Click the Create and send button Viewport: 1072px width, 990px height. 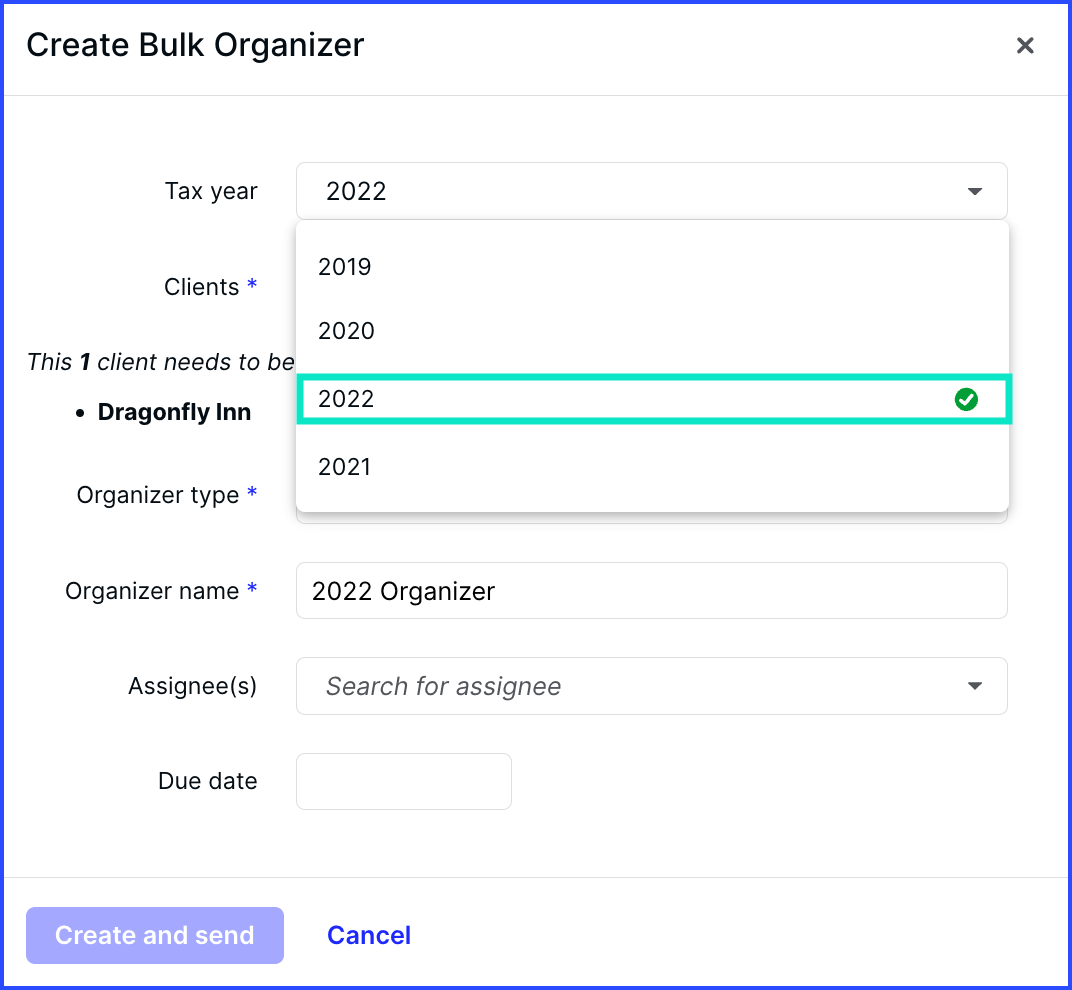click(x=155, y=935)
